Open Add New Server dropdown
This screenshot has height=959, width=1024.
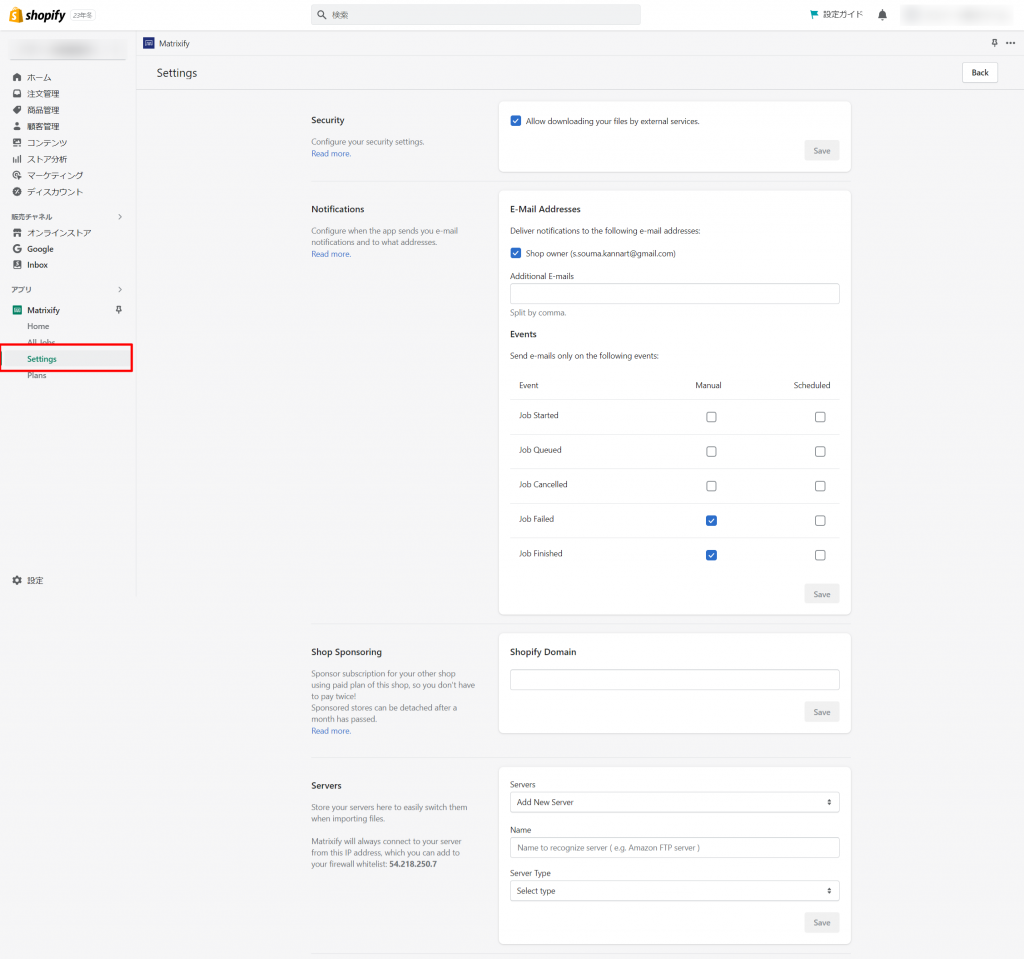pos(675,802)
